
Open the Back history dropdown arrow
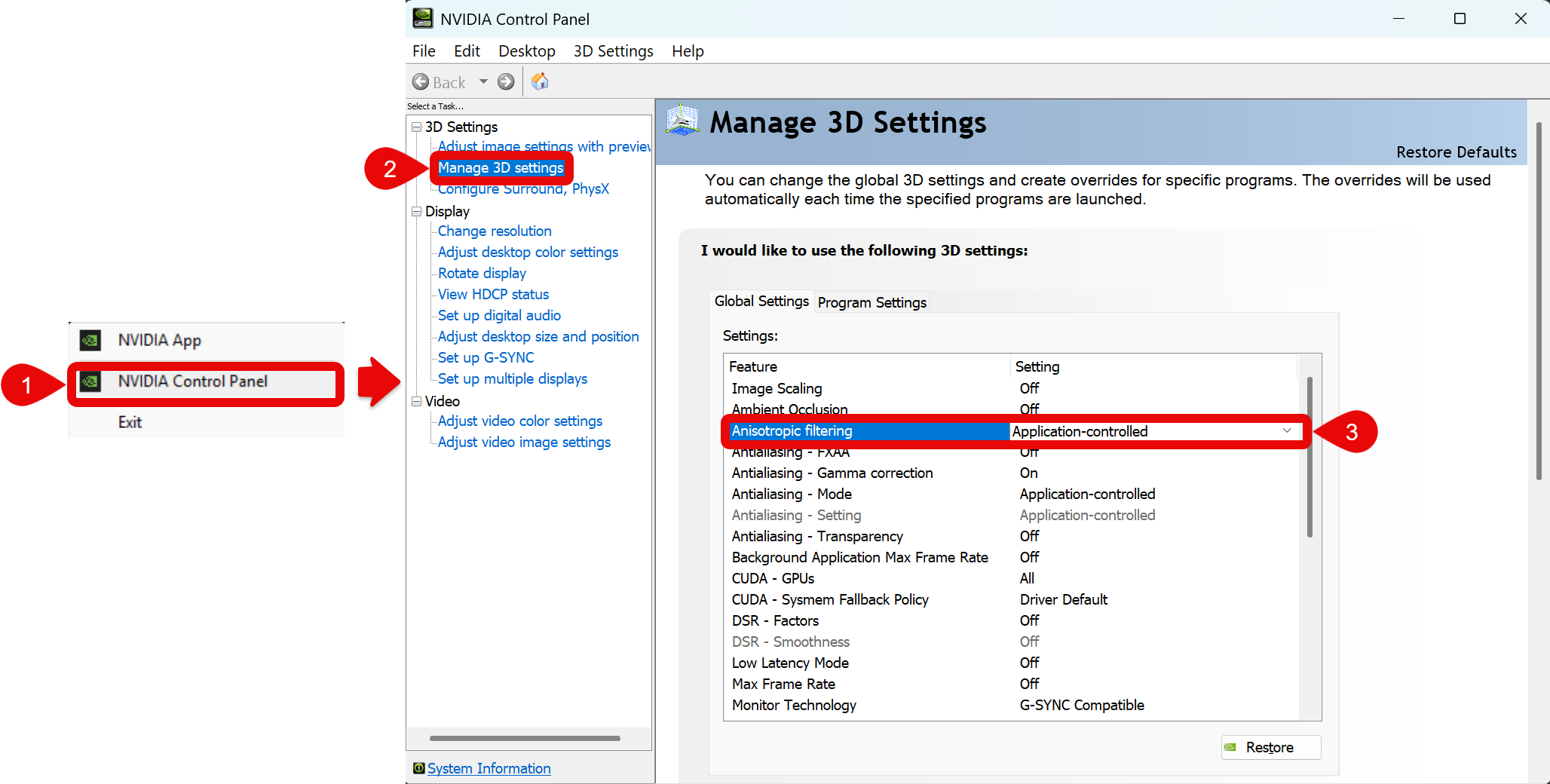pyautogui.click(x=483, y=81)
